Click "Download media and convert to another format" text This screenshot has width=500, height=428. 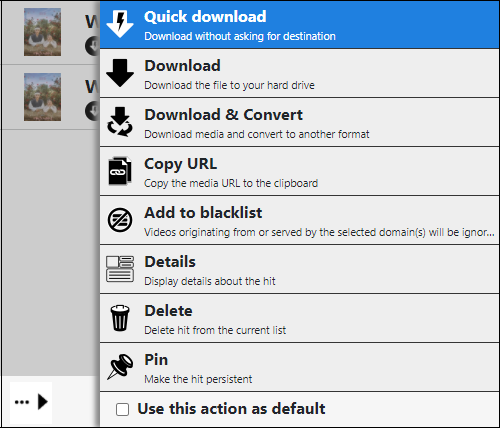pyautogui.click(x=257, y=134)
